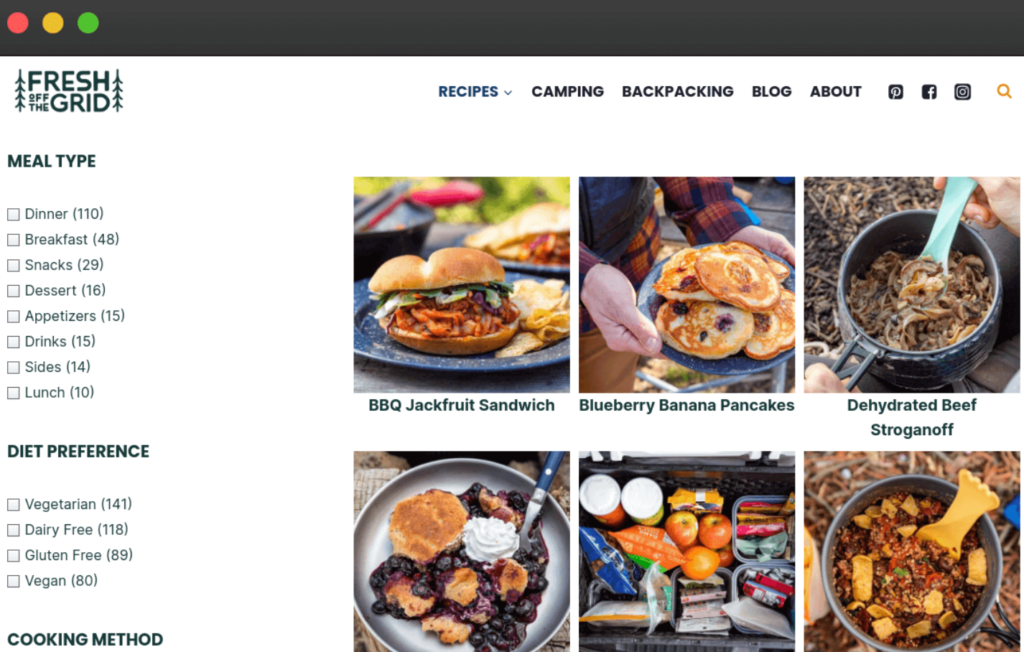This screenshot has width=1024, height=652.
Task: Click the Blueberry Banana Pancakes photo
Action: (686, 284)
